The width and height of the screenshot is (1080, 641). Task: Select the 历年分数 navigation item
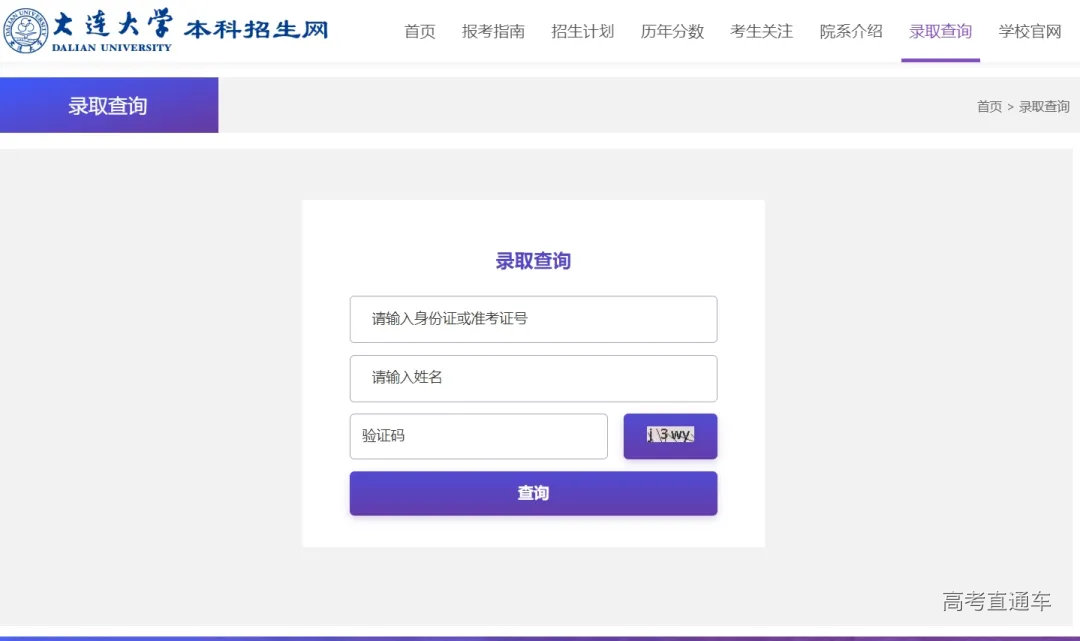pos(671,31)
